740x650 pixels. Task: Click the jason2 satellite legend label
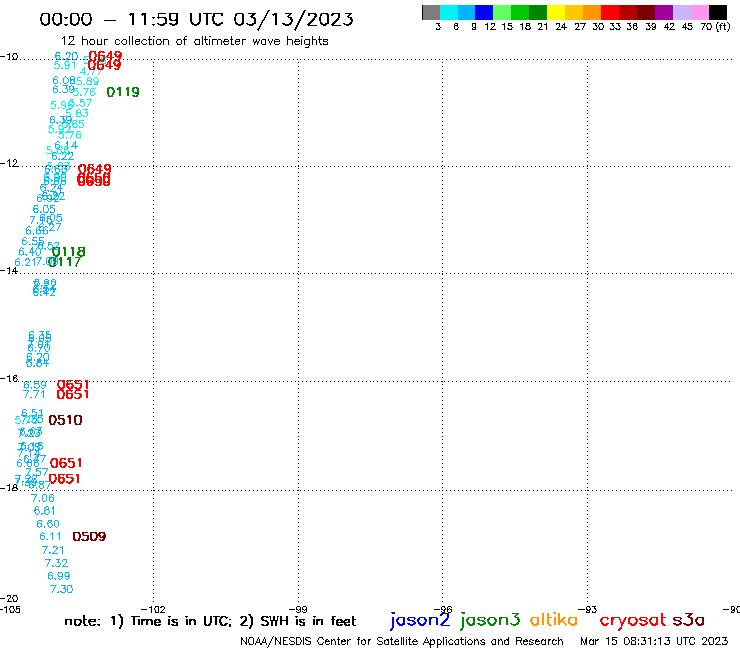420,620
